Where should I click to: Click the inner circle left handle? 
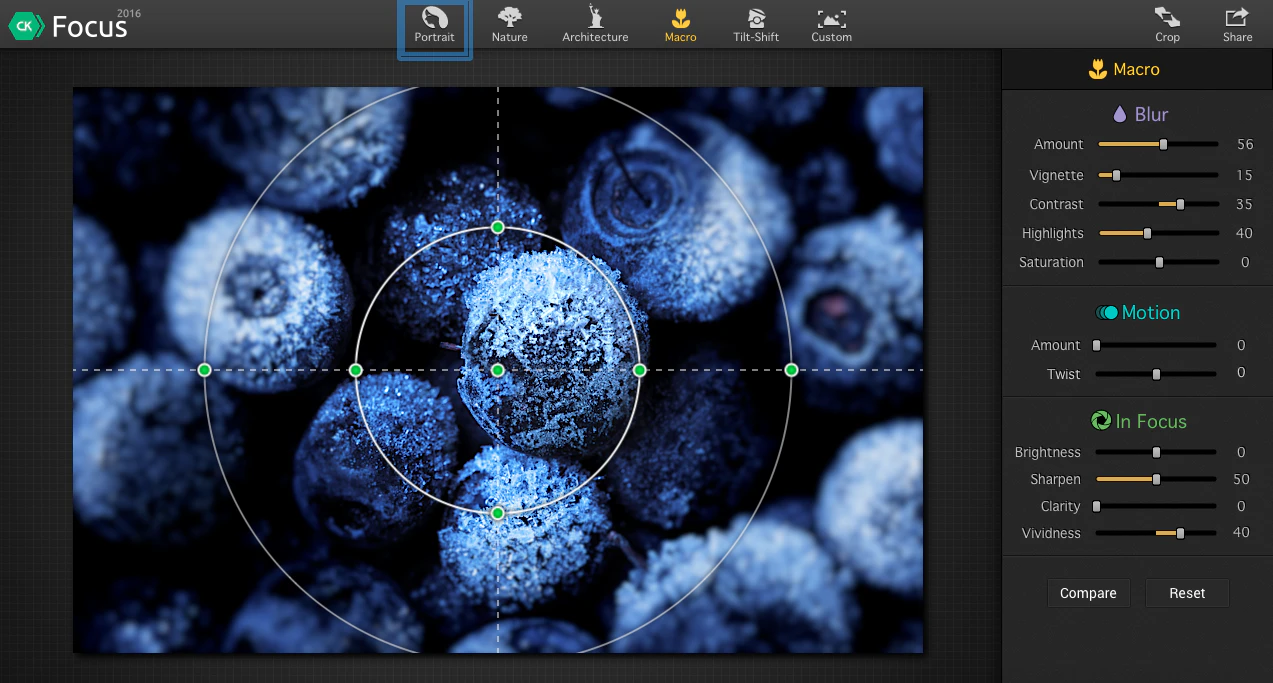click(356, 370)
